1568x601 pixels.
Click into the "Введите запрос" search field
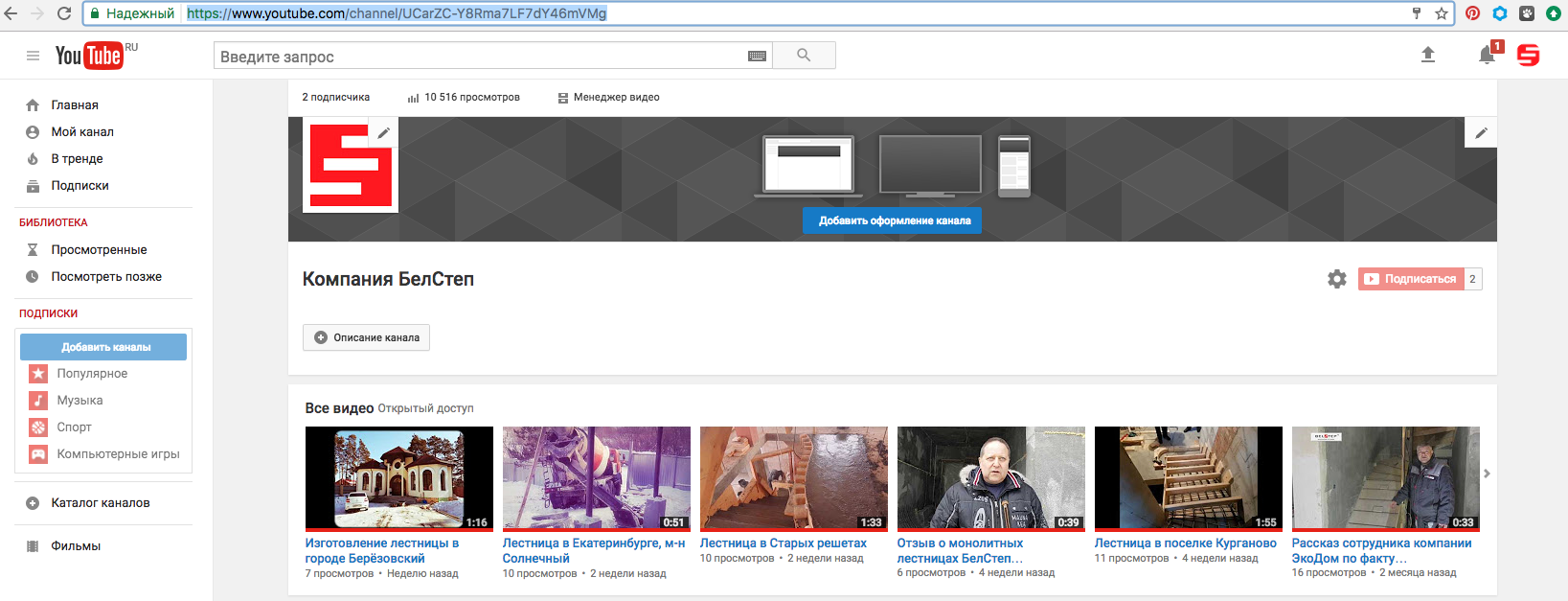(479, 57)
